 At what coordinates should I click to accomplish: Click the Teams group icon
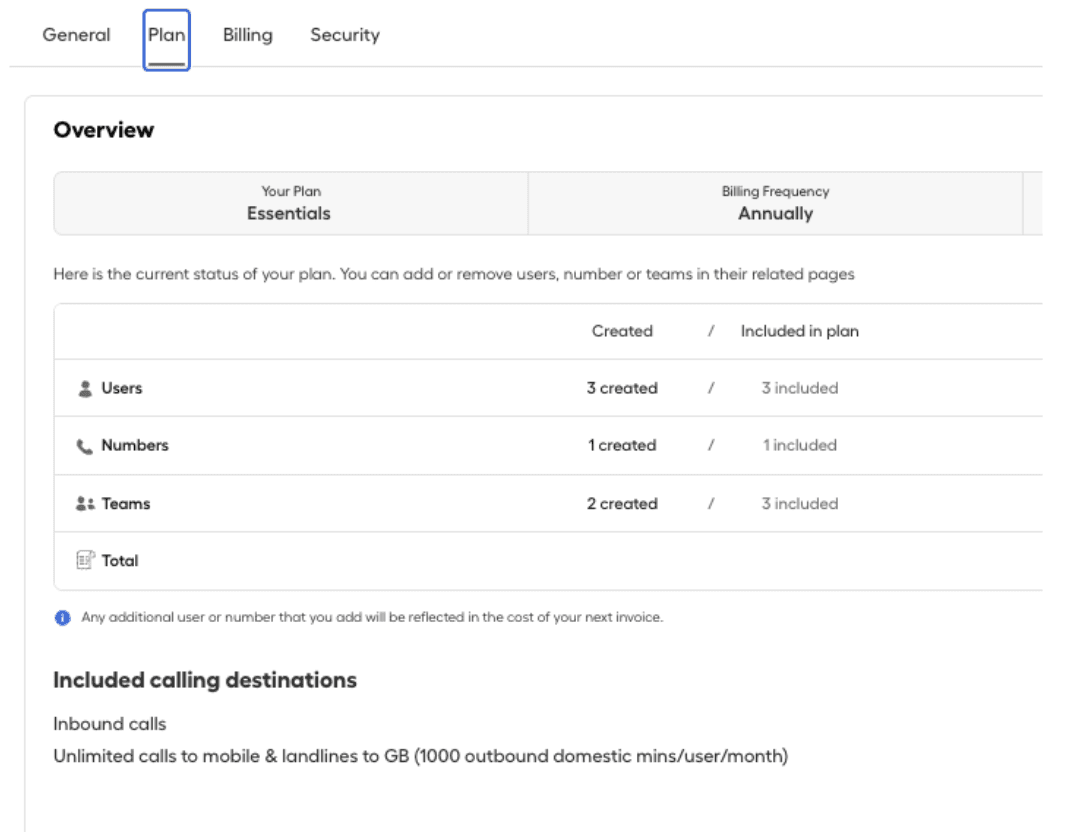(88, 503)
